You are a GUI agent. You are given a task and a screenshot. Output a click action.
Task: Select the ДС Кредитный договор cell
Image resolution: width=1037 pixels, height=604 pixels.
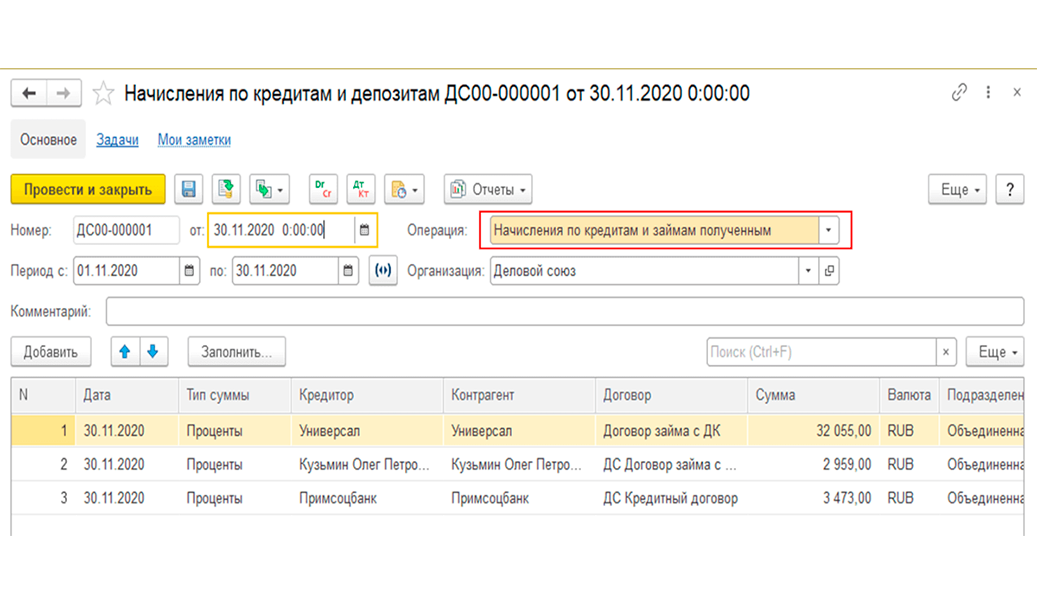[672, 498]
